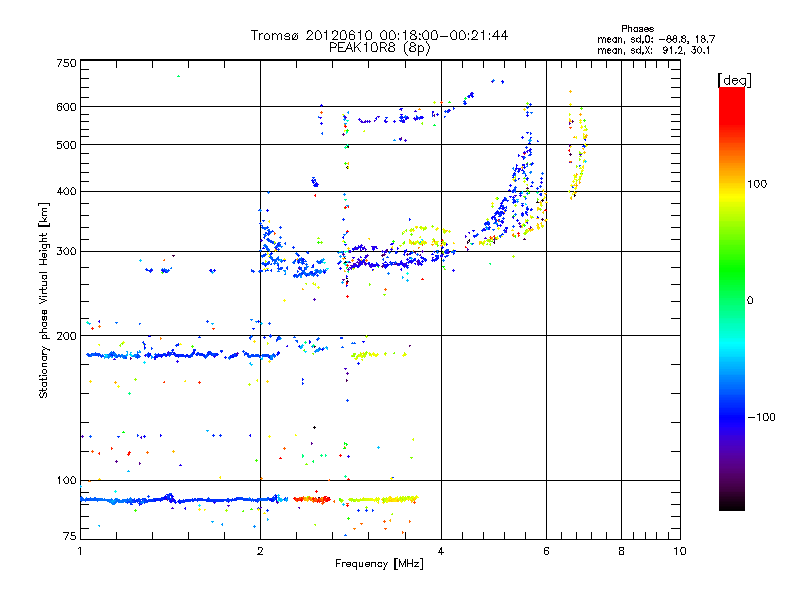Click the y-axis tick label '300'

click(66, 252)
